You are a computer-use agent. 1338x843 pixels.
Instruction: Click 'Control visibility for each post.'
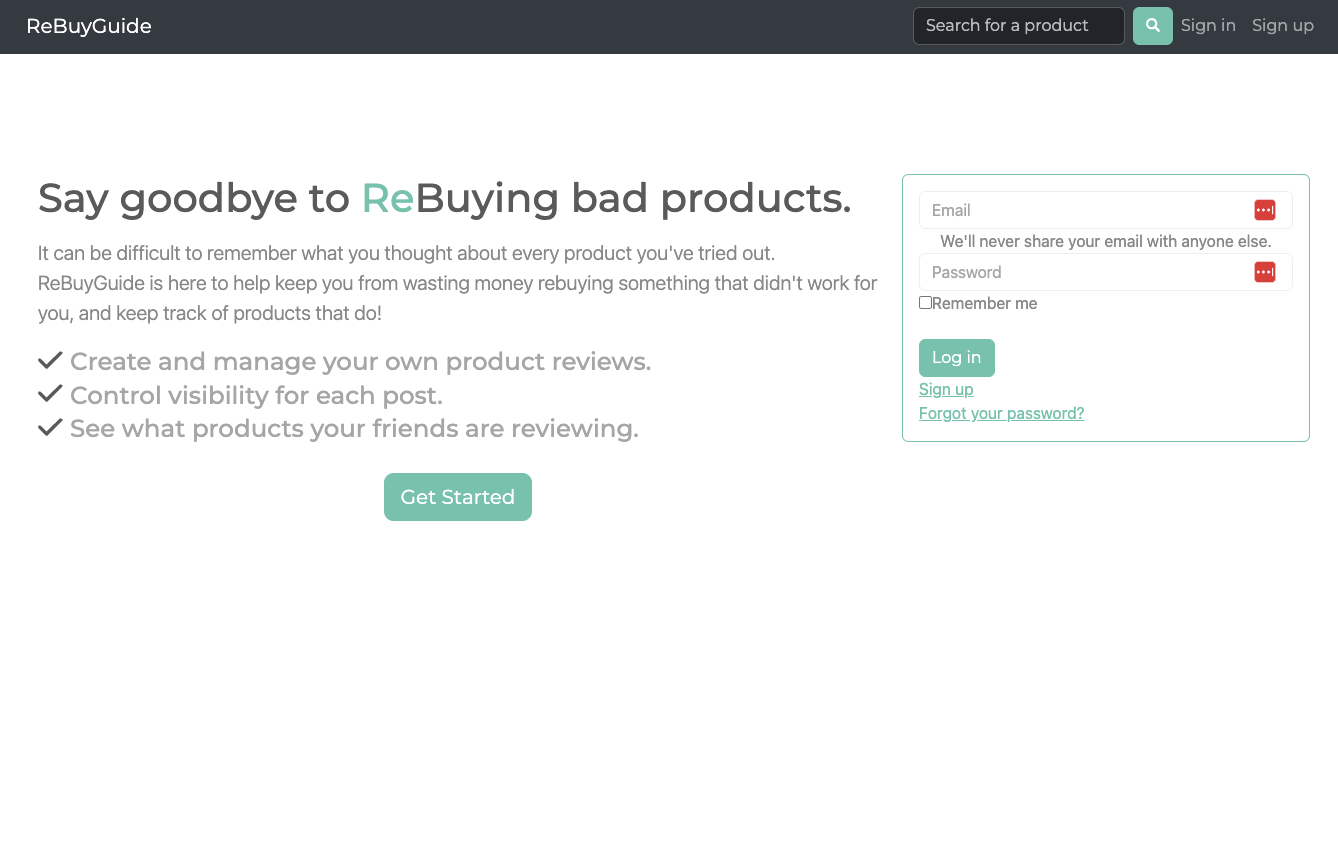pos(256,396)
